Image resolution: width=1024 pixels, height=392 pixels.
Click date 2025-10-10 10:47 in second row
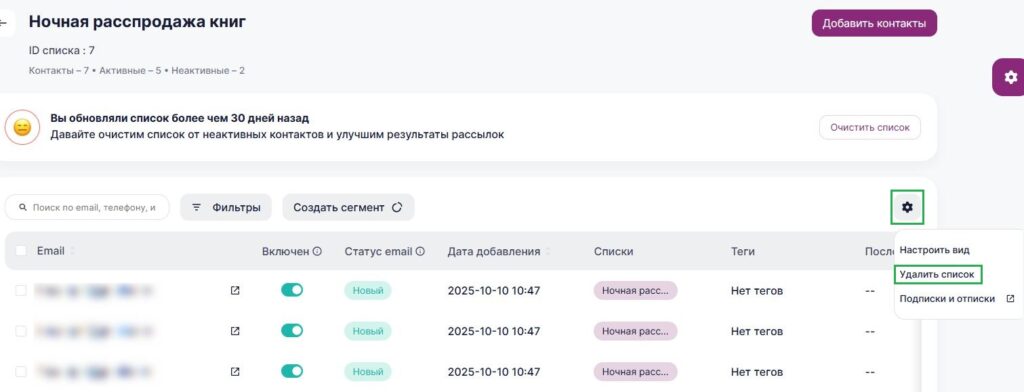coord(494,331)
